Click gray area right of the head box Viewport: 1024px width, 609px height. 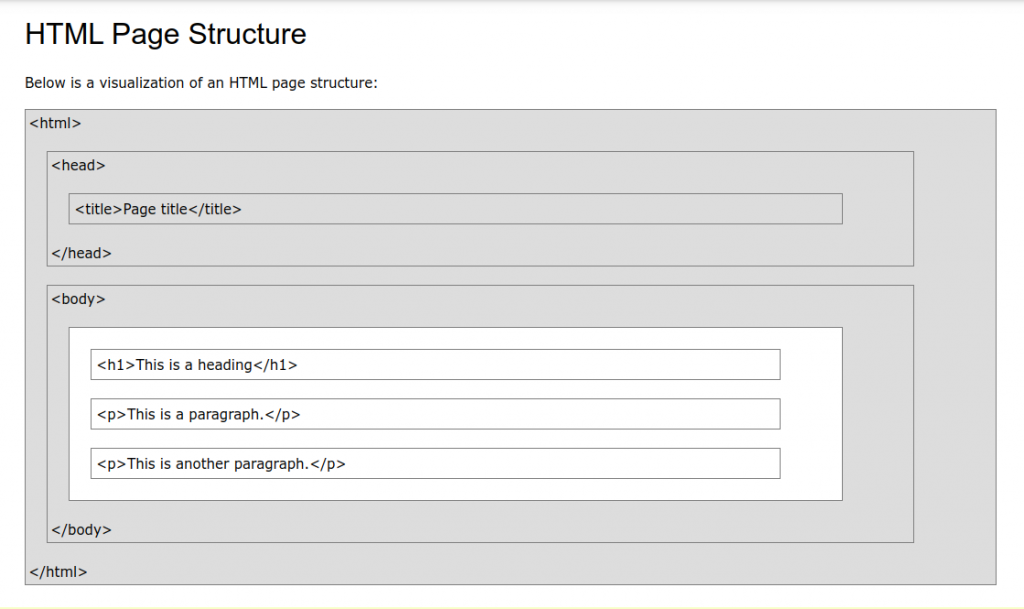[954, 208]
